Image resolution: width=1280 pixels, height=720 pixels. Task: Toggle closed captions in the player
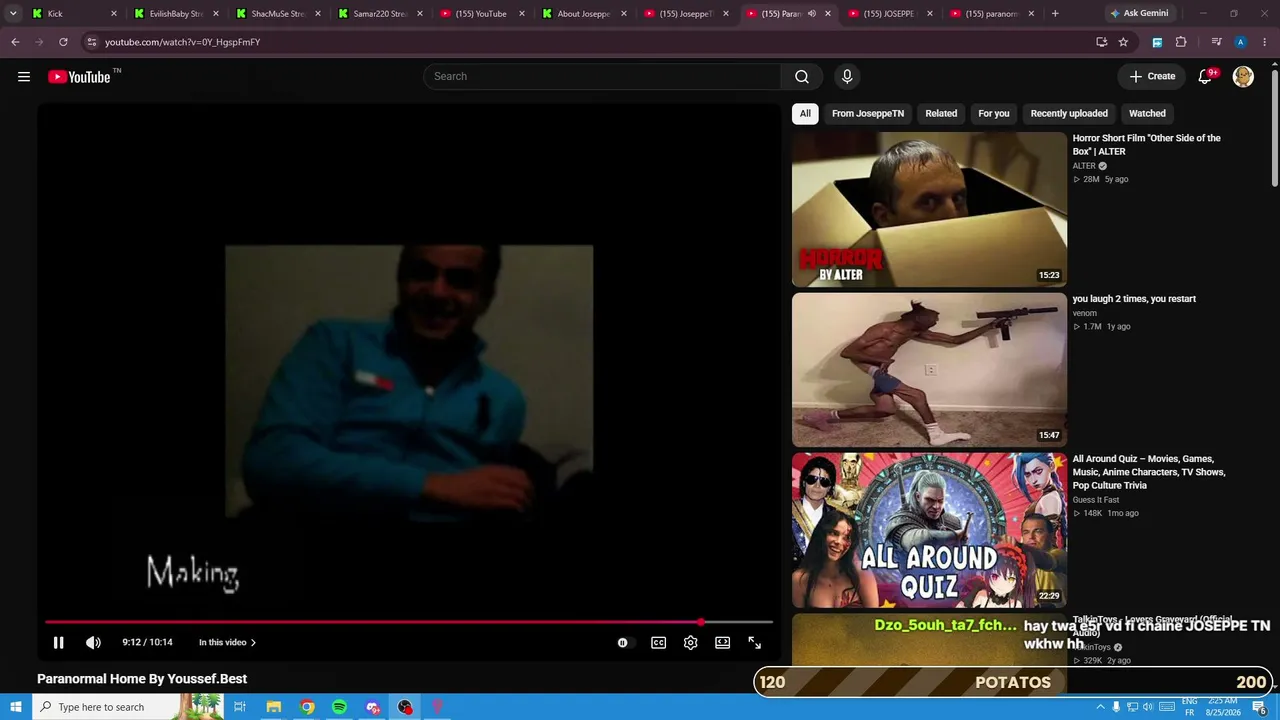point(658,643)
